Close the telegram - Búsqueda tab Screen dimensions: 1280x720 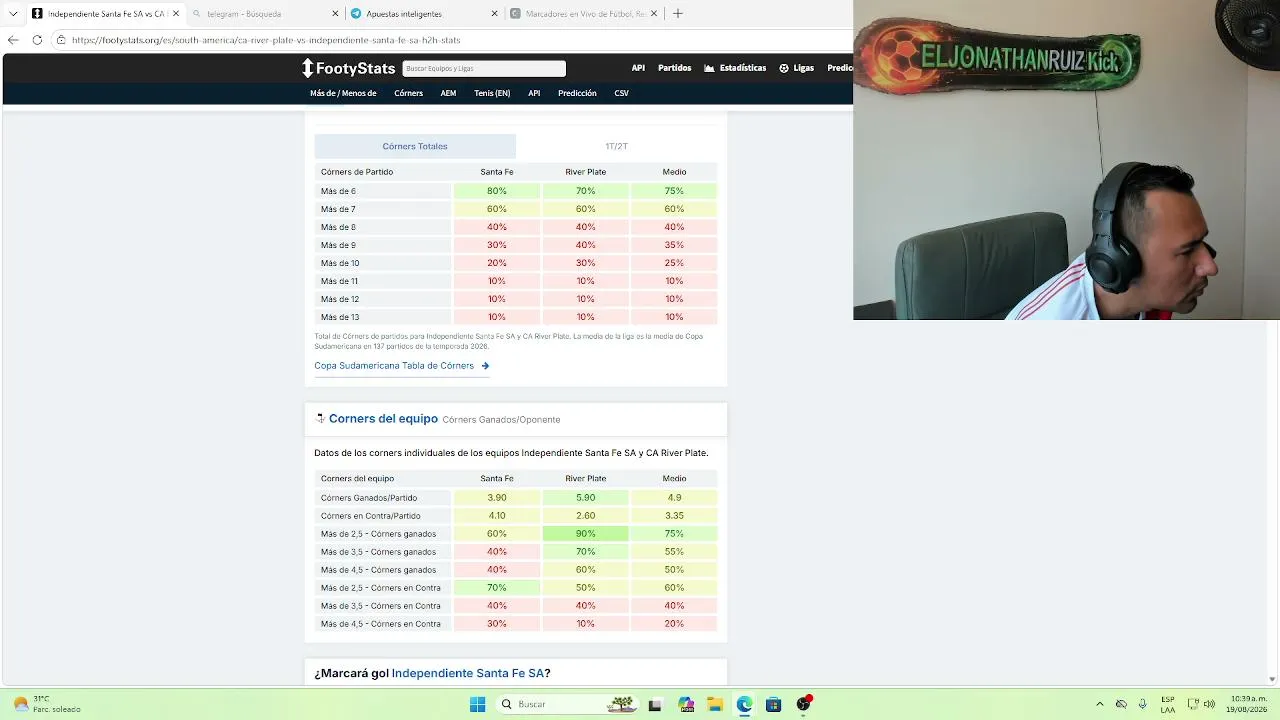point(335,14)
